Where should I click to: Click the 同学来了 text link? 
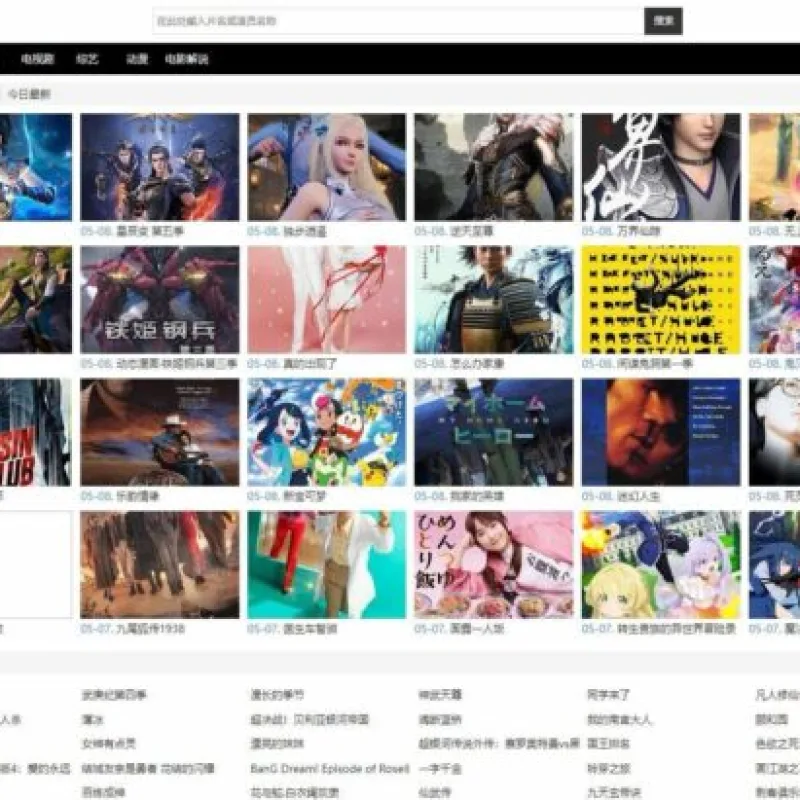[x=608, y=694]
